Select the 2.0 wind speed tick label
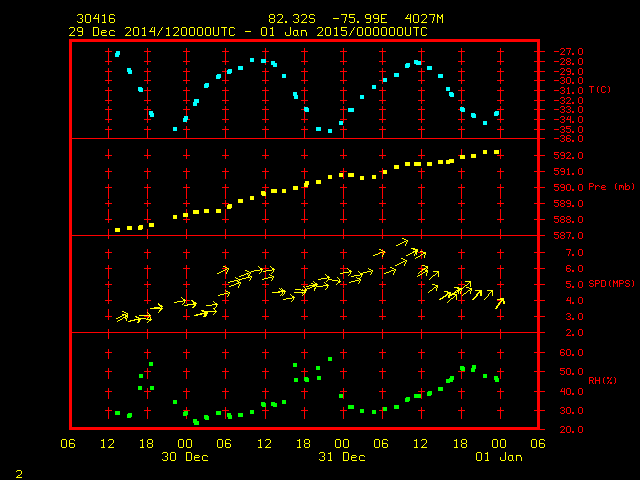 pyautogui.click(x=574, y=333)
